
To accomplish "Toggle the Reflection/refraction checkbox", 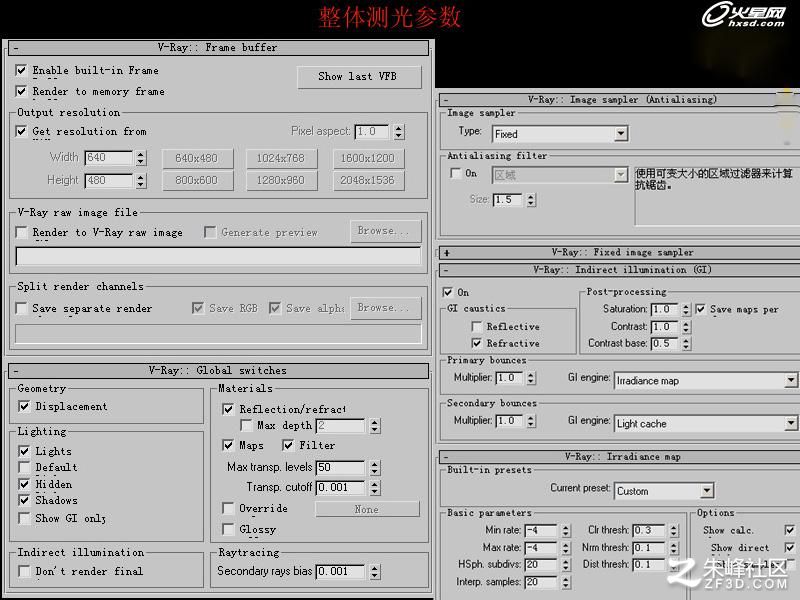I will click(228, 409).
